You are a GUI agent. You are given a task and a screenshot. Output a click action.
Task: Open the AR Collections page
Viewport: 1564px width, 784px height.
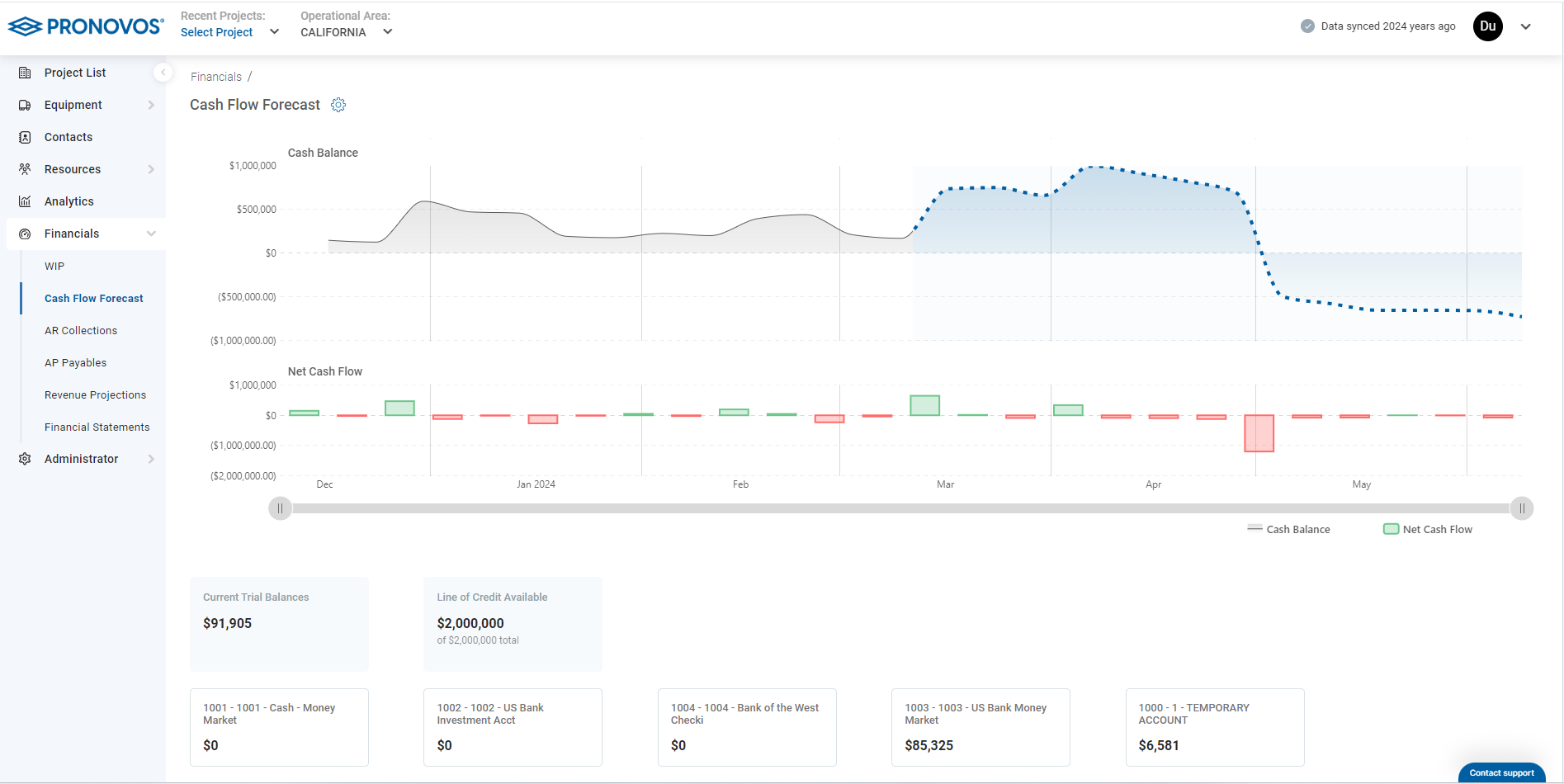pyautogui.click(x=81, y=330)
